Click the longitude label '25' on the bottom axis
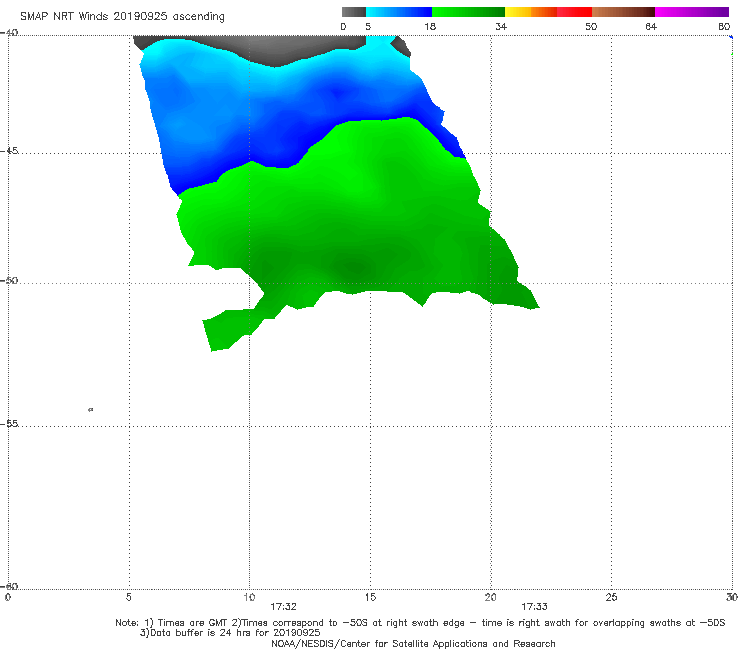 click(611, 597)
